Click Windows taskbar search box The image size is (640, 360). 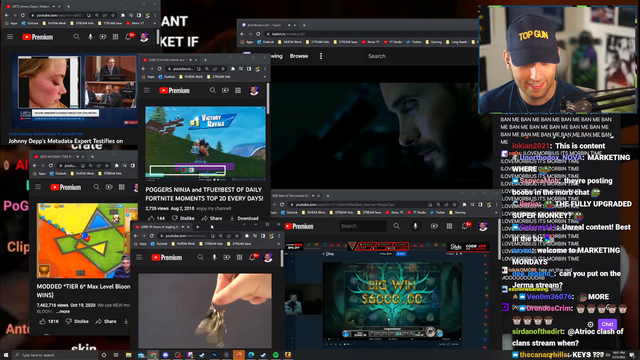tap(55, 355)
